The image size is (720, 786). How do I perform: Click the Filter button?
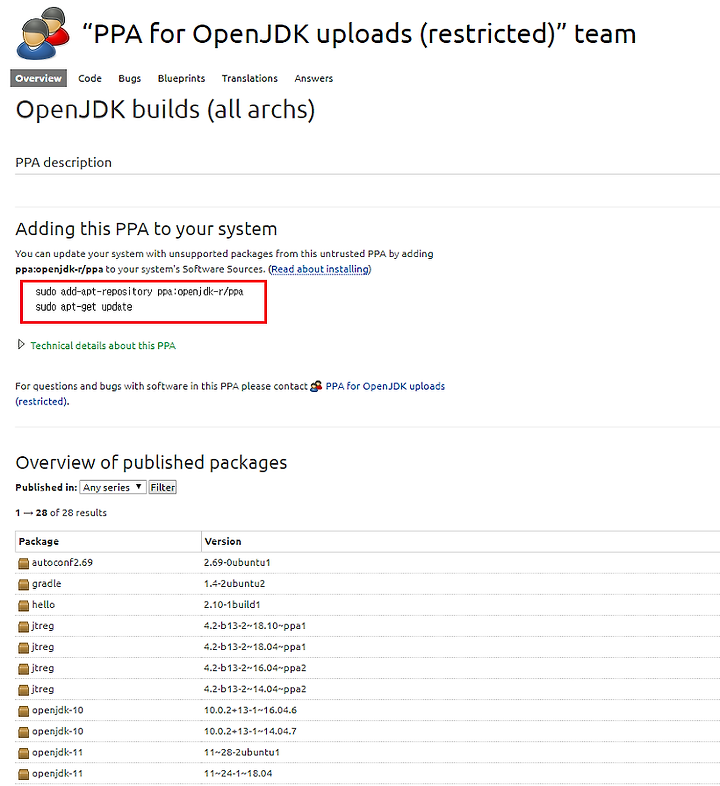point(163,487)
